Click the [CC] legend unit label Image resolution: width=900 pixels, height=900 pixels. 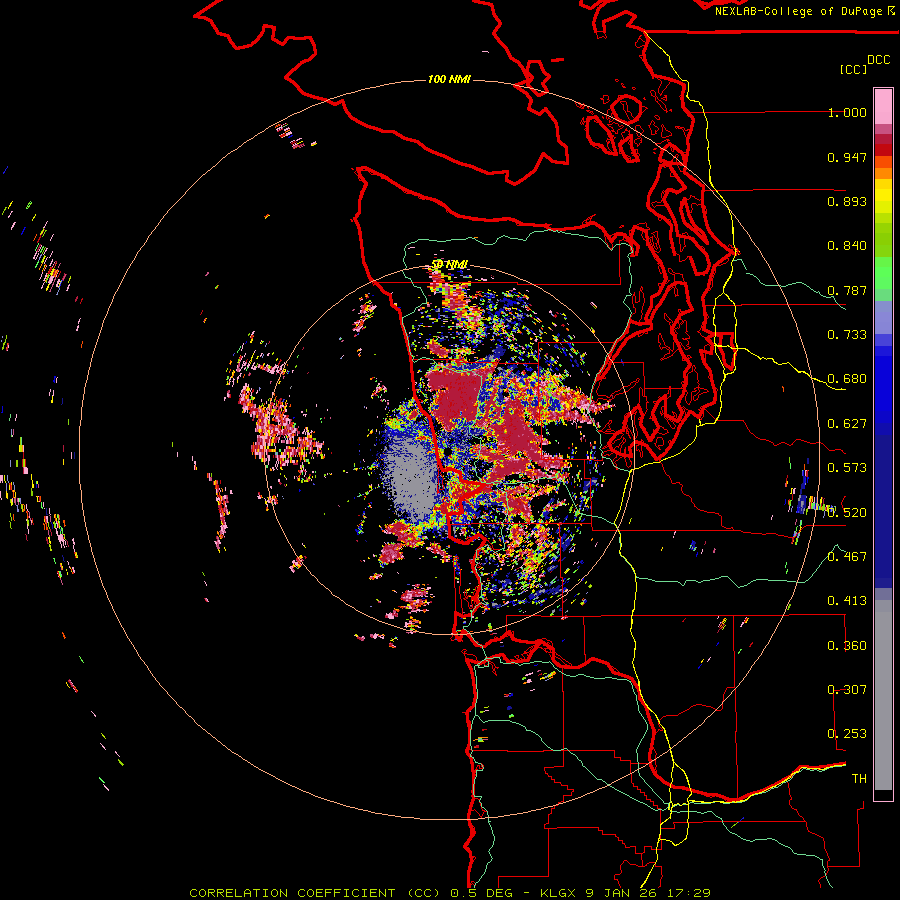(854, 69)
